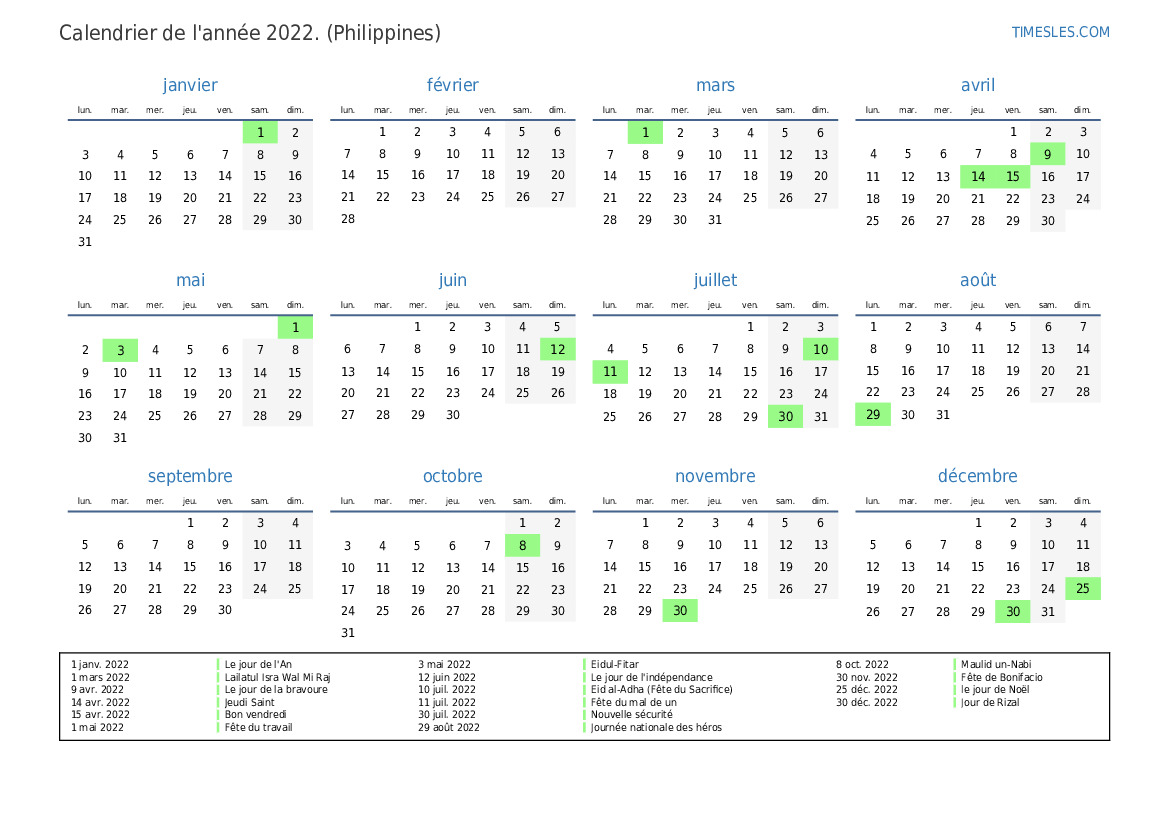
Task: Select highlighted day 9 in avril
Action: (x=1047, y=154)
